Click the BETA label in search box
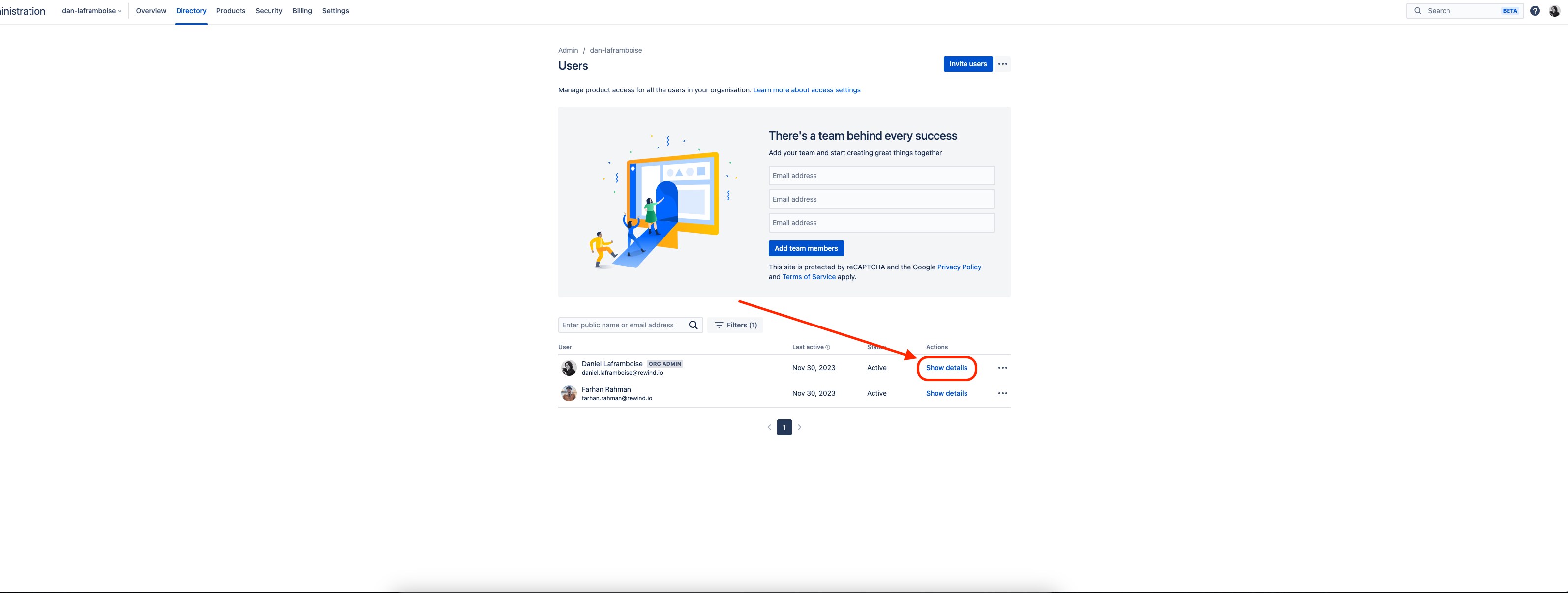The height and width of the screenshot is (593, 1568). [1509, 11]
